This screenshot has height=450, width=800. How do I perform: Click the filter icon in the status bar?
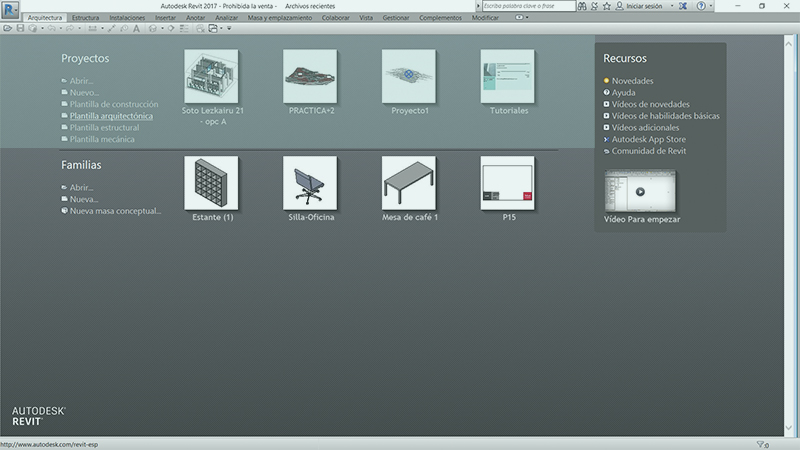click(x=762, y=445)
